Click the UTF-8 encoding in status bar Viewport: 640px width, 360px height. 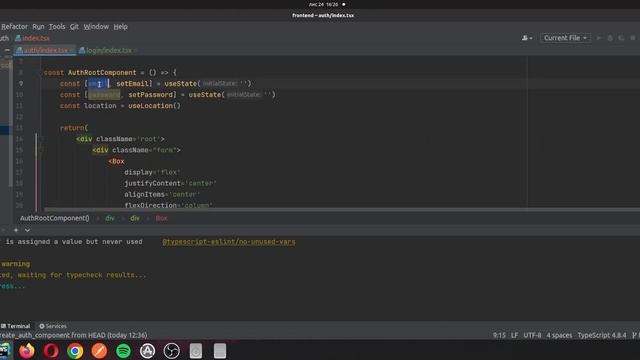click(532, 335)
